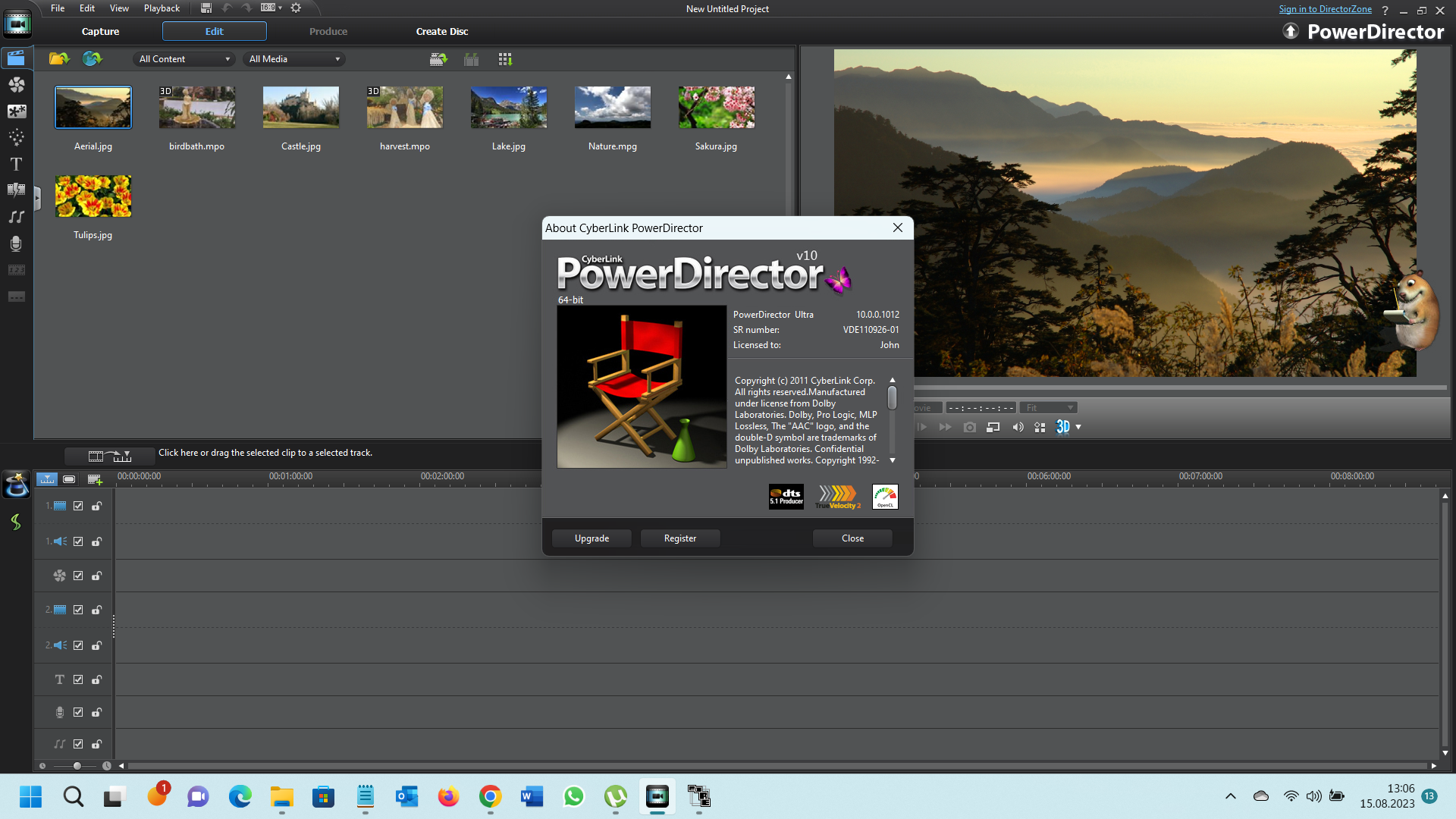The height and width of the screenshot is (819, 1456).
Task: Switch to timeline view icon
Action: click(47, 479)
